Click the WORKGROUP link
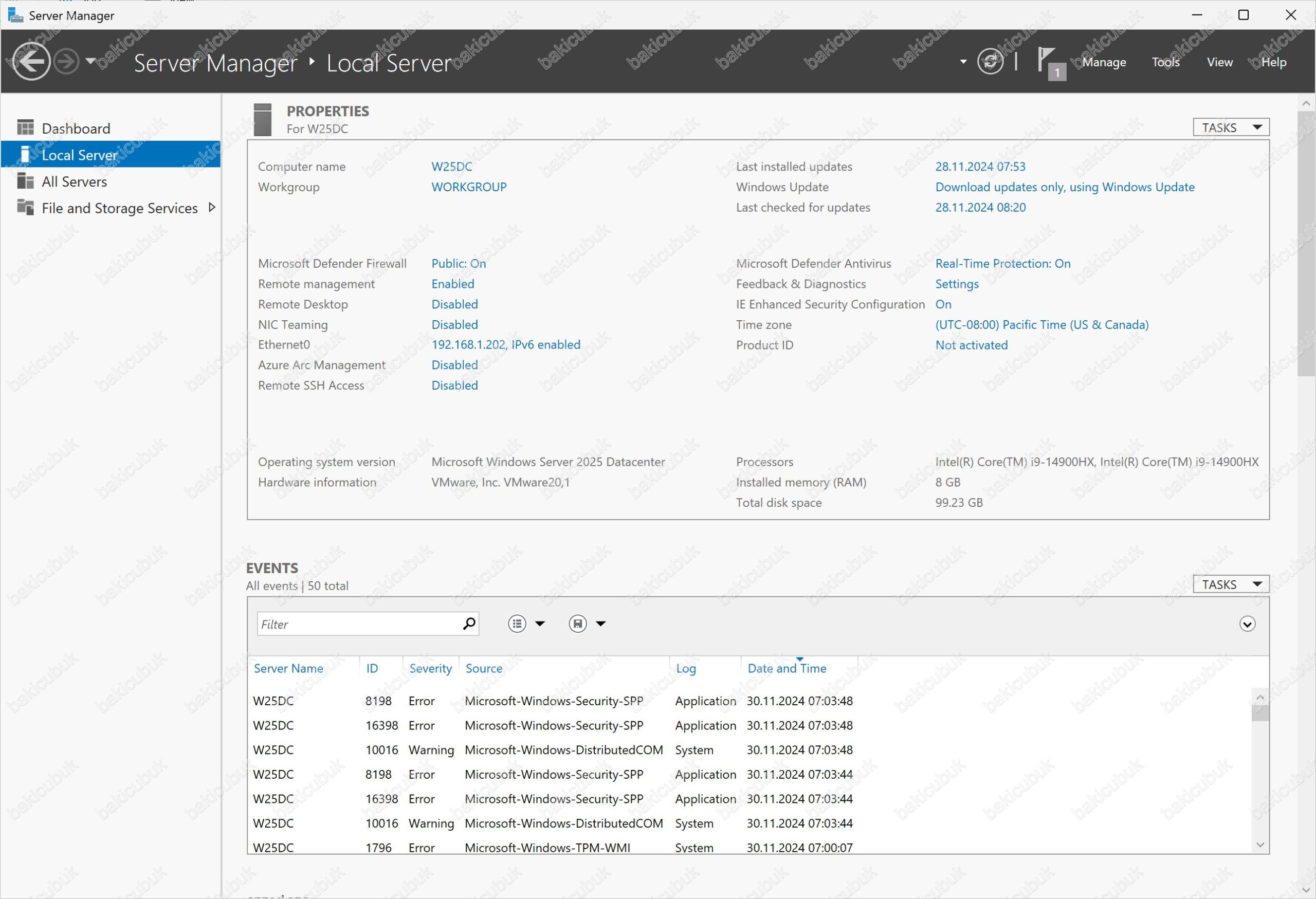 coord(469,187)
